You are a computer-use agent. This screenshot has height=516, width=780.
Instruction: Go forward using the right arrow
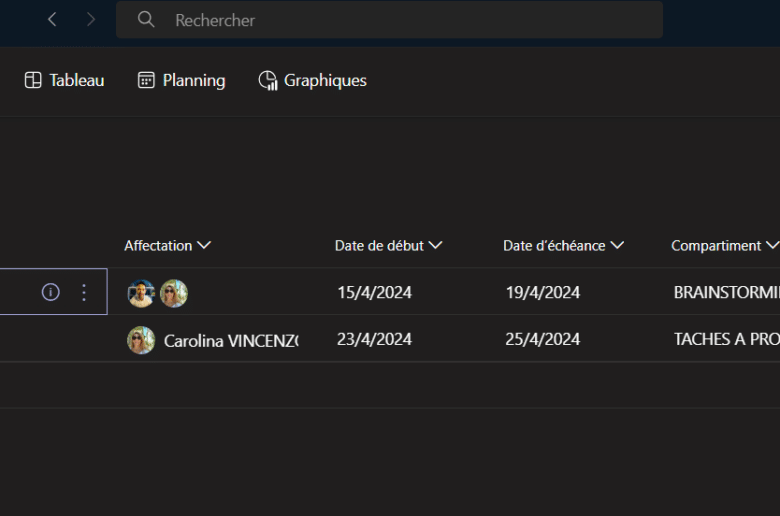(91, 20)
